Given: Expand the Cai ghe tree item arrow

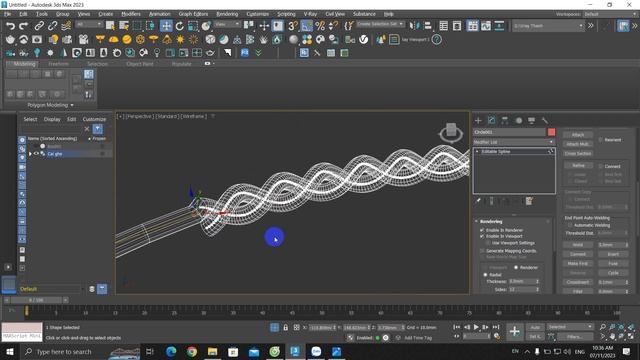Looking at the screenshot, I should (x=30, y=154).
